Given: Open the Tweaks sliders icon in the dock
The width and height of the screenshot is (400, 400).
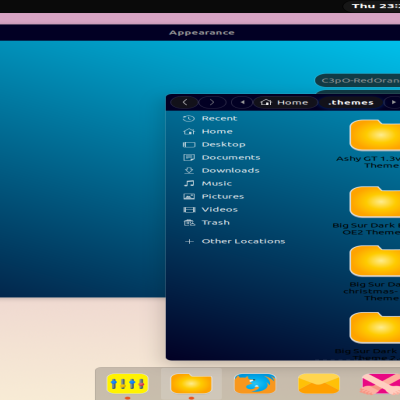Looking at the screenshot, I should coord(127,384).
